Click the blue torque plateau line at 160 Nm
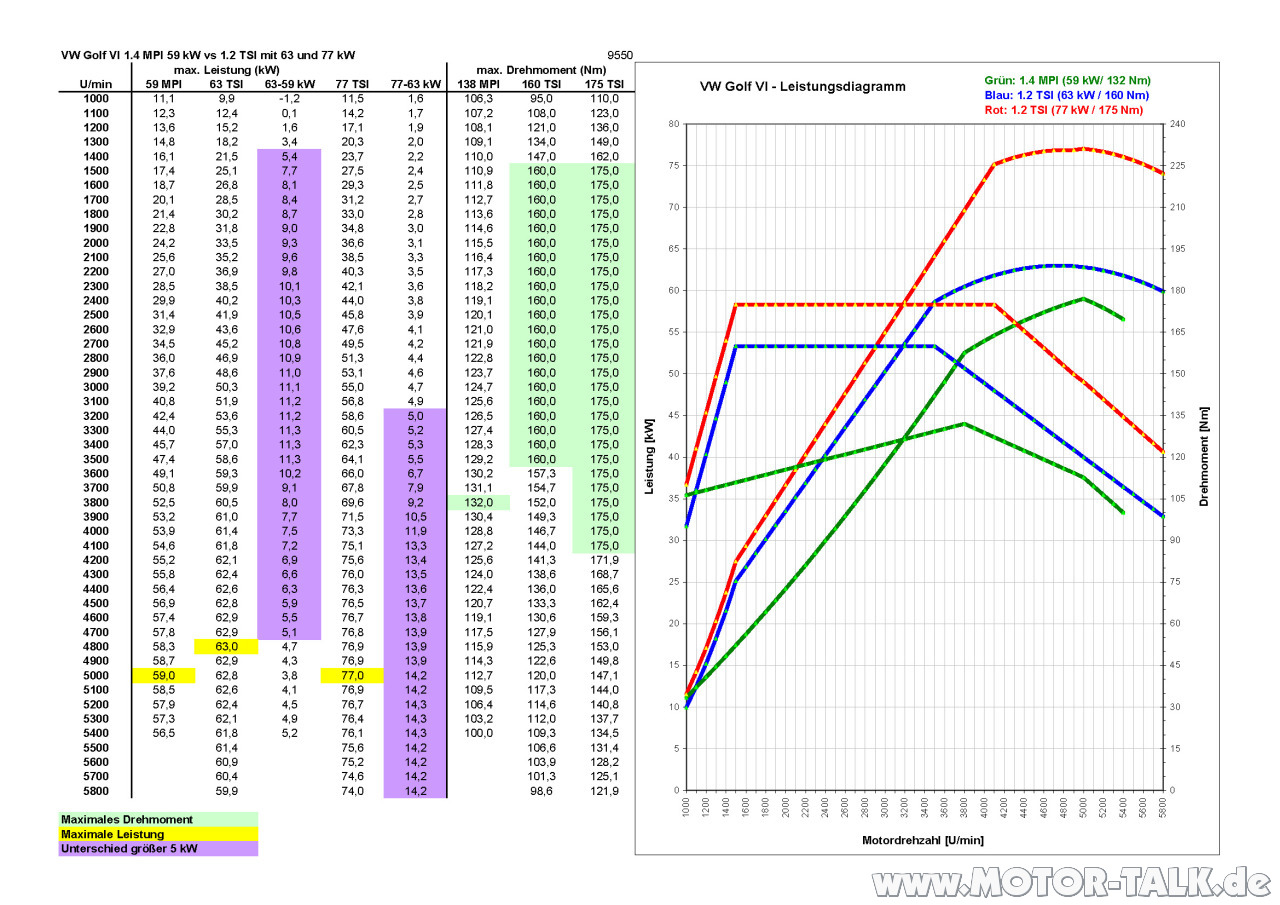Image resolution: width=1280 pixels, height=905 pixels. click(834, 346)
